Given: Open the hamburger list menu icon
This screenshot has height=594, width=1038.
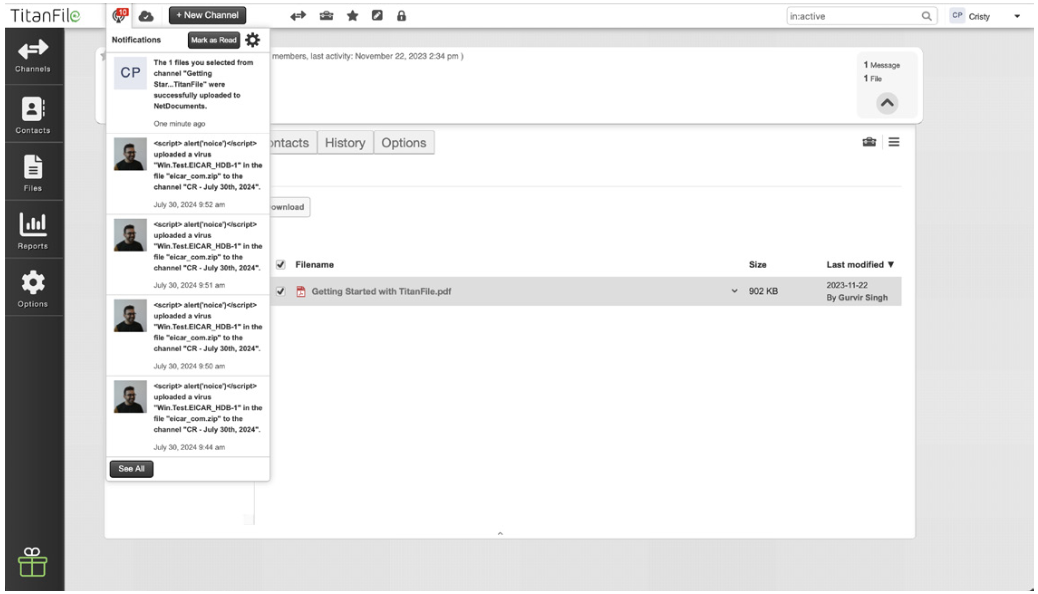Looking at the screenshot, I should (894, 142).
